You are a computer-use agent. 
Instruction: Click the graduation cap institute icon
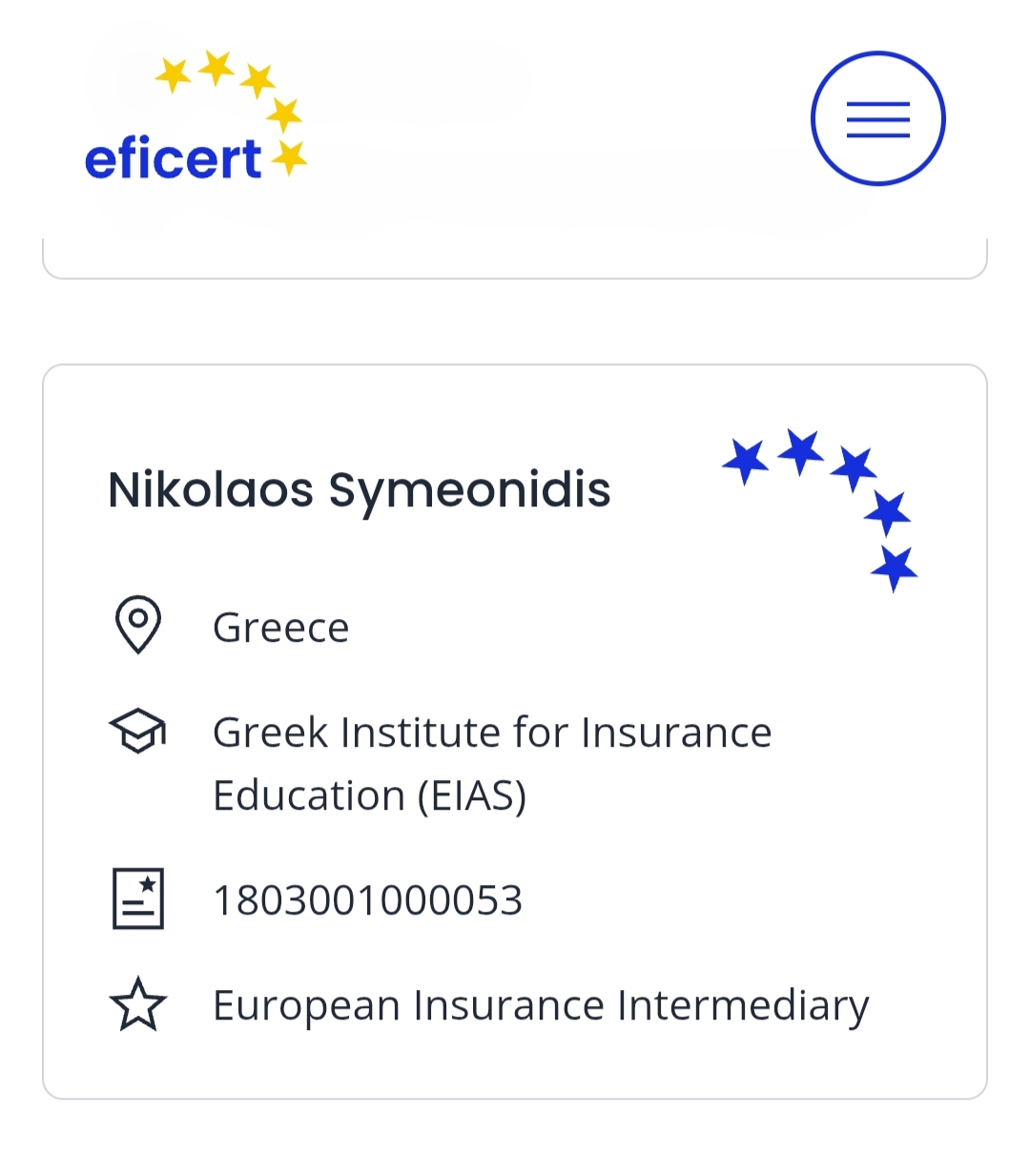138,732
